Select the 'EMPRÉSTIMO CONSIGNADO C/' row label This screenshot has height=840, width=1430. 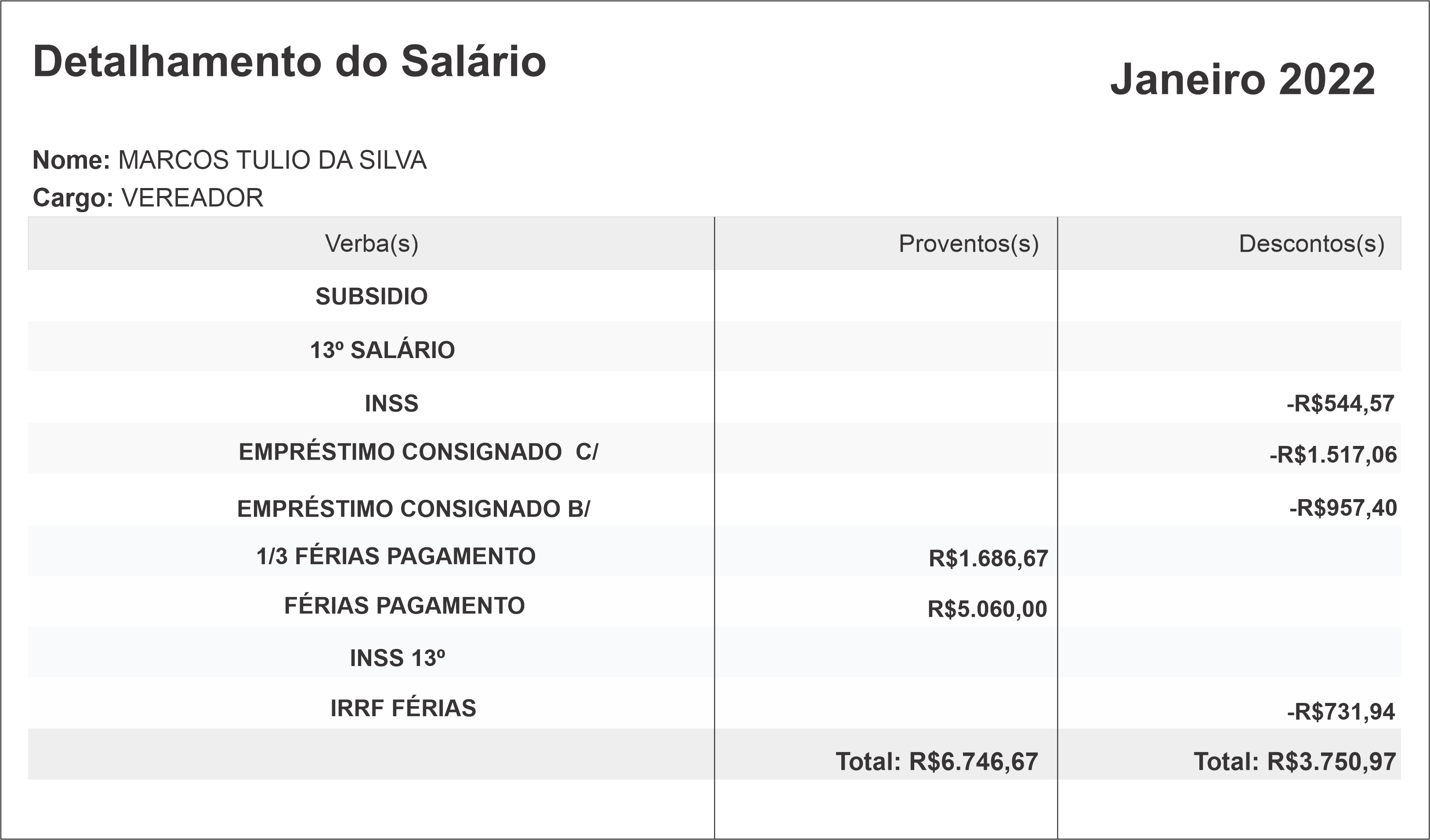pos(418,453)
